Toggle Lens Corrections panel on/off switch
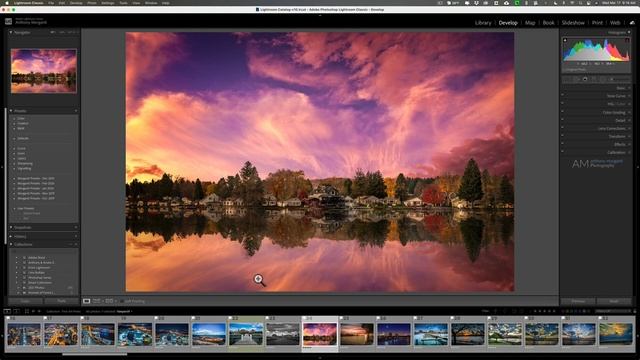 point(562,128)
